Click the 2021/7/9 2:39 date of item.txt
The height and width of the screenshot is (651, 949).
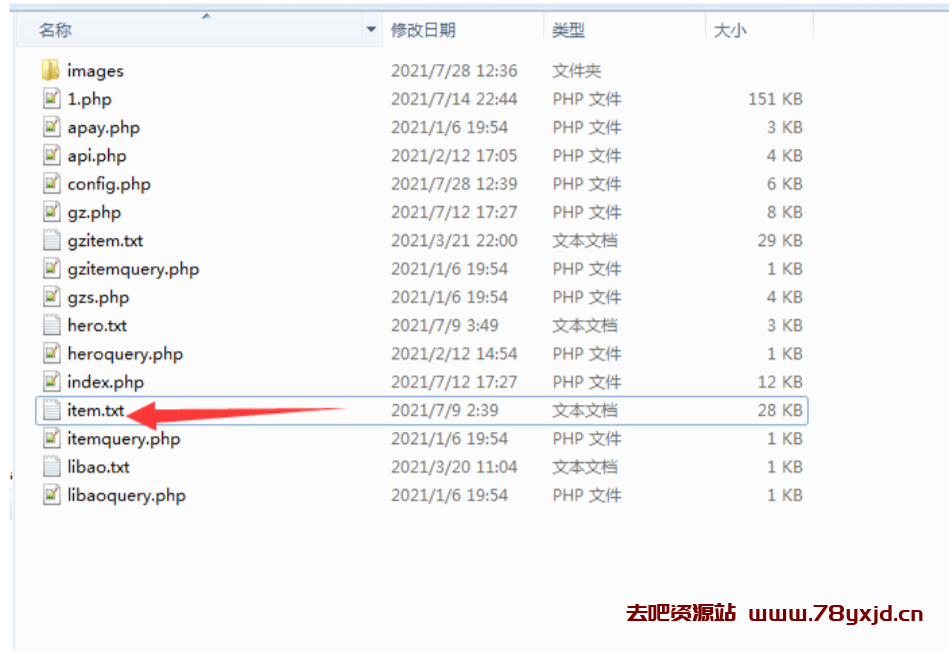pos(445,410)
